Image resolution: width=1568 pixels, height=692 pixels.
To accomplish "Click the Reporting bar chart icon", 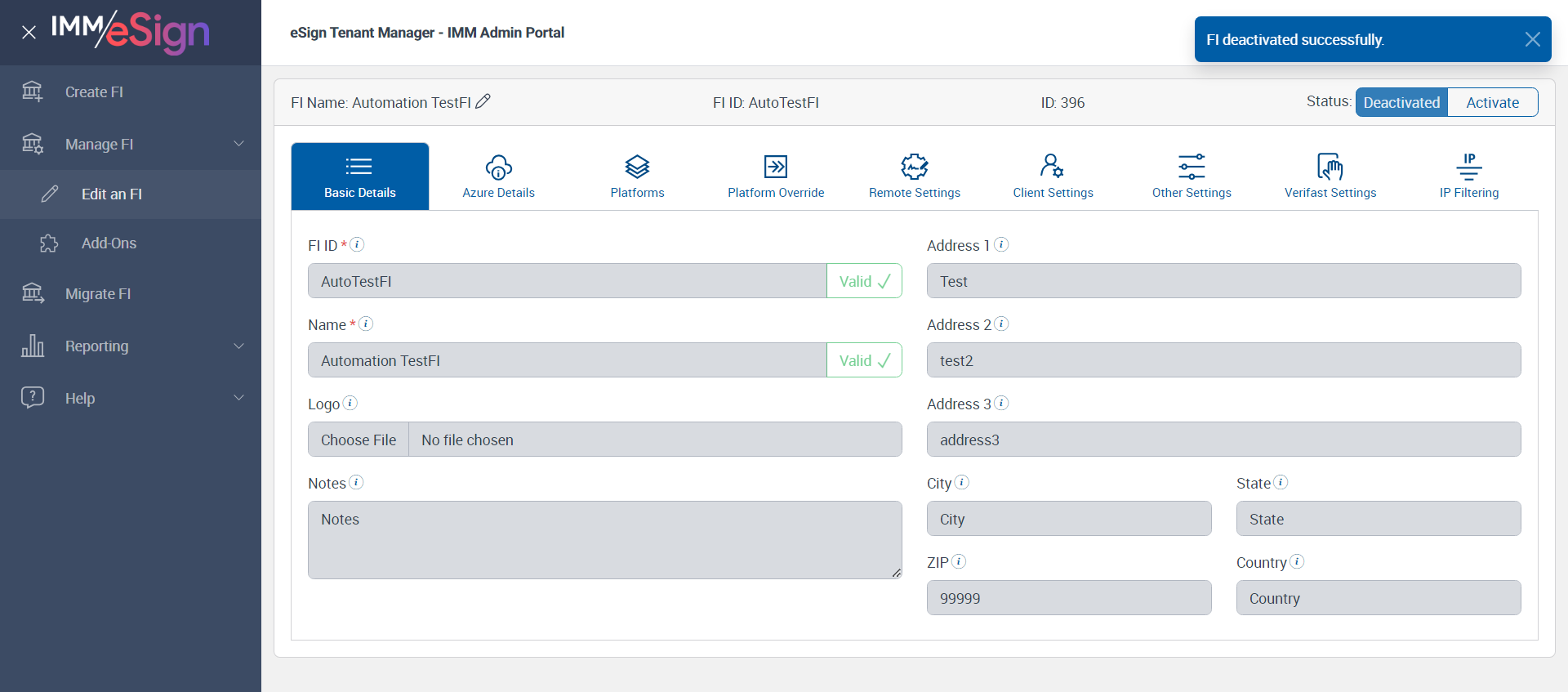I will tap(33, 346).
